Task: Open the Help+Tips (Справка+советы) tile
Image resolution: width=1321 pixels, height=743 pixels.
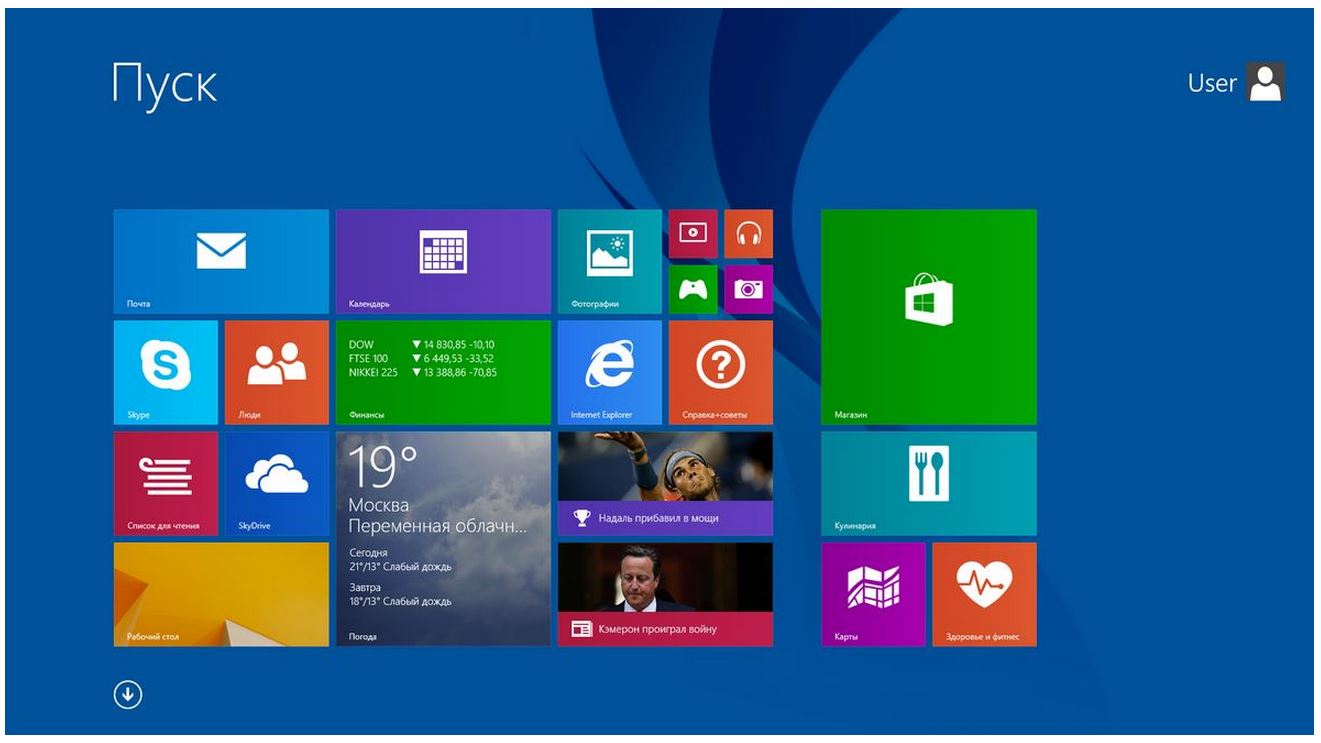Action: [721, 373]
